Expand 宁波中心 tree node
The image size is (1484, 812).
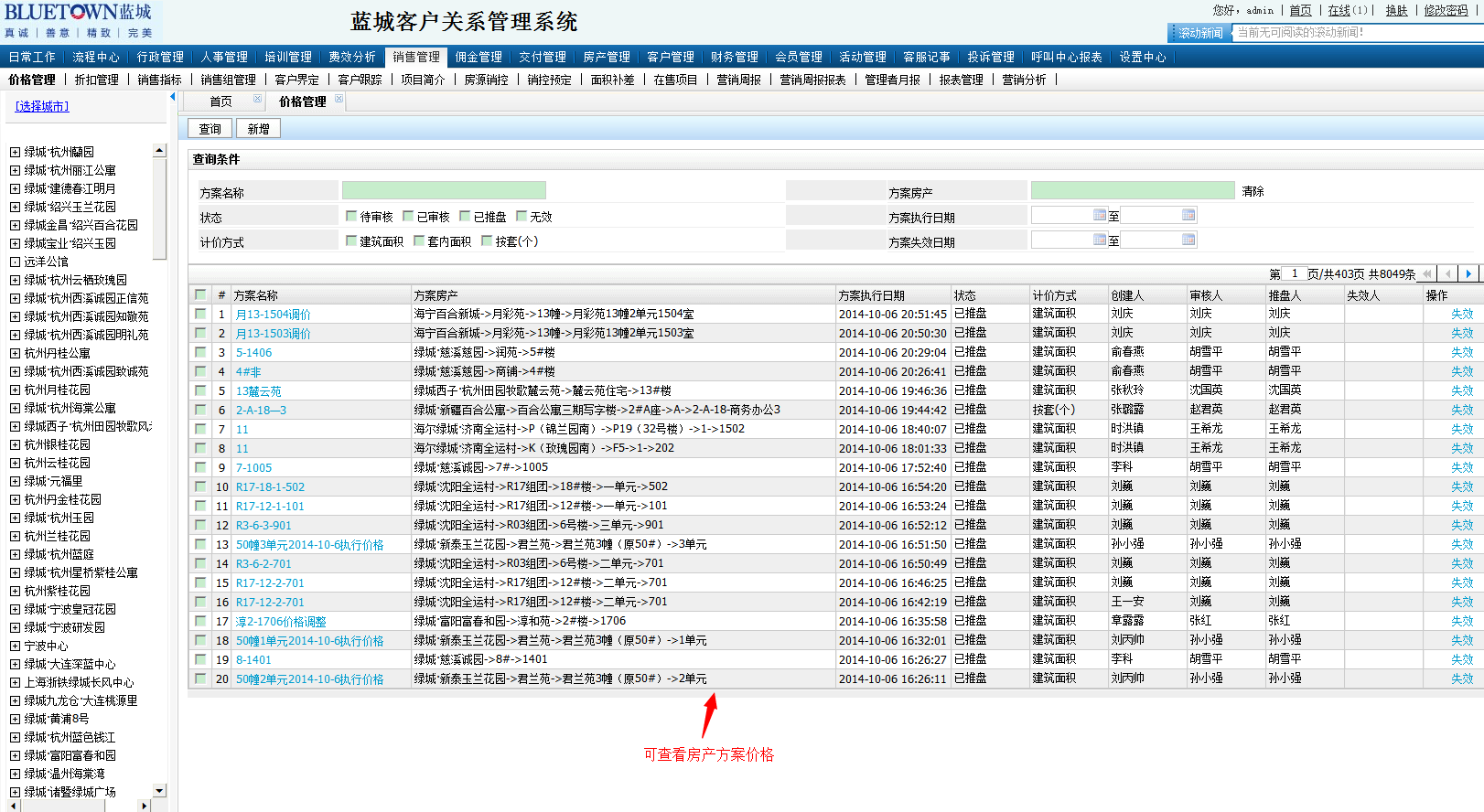(x=15, y=646)
